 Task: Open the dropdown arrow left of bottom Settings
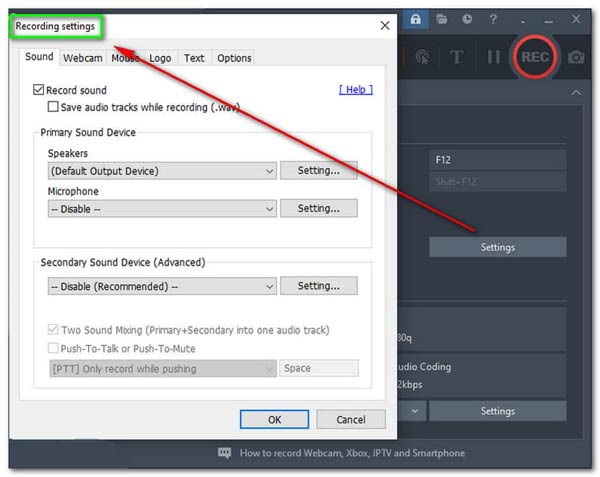[x=414, y=411]
